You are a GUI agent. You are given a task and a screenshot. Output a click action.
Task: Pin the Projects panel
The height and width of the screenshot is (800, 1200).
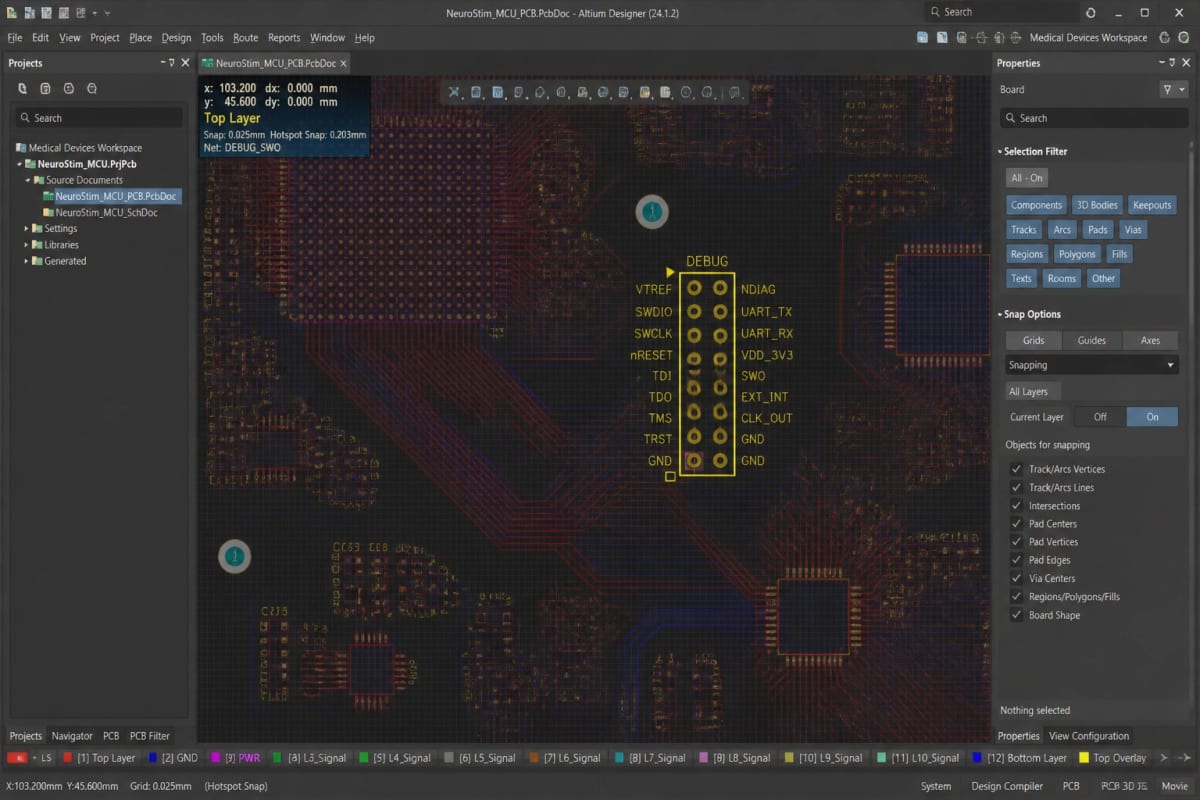point(172,63)
